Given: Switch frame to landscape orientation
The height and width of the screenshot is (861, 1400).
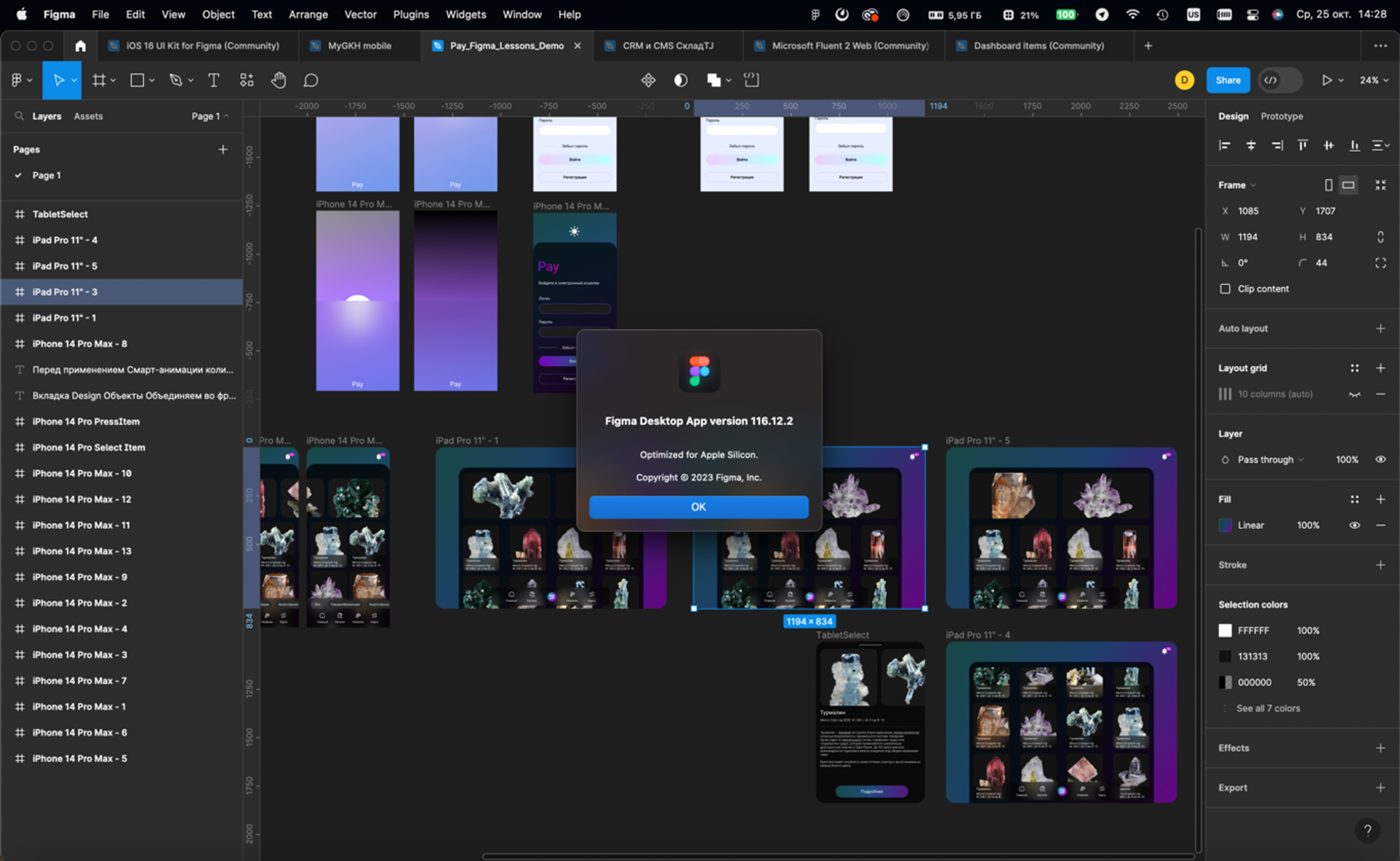Looking at the screenshot, I should pyautogui.click(x=1348, y=185).
